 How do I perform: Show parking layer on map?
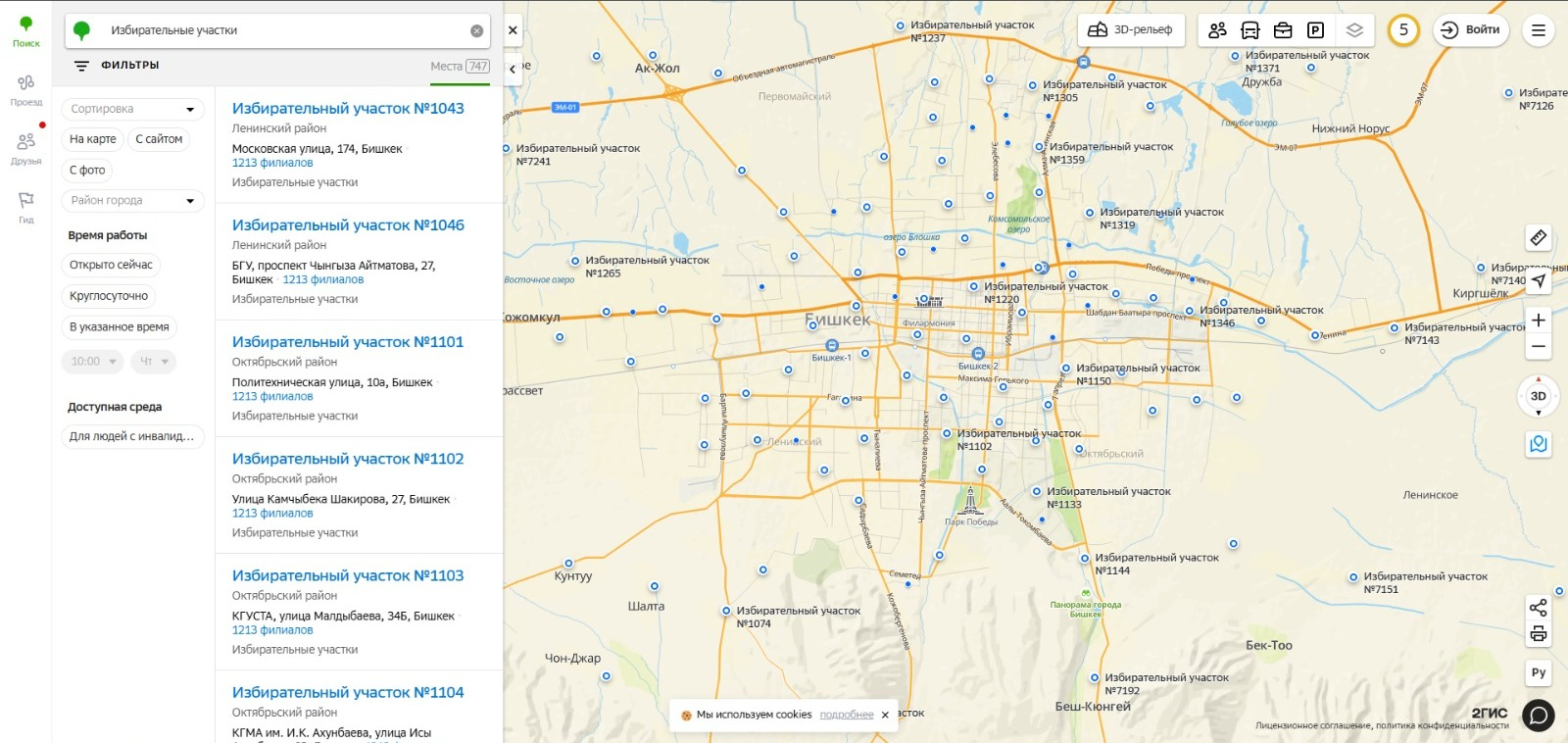1315,30
